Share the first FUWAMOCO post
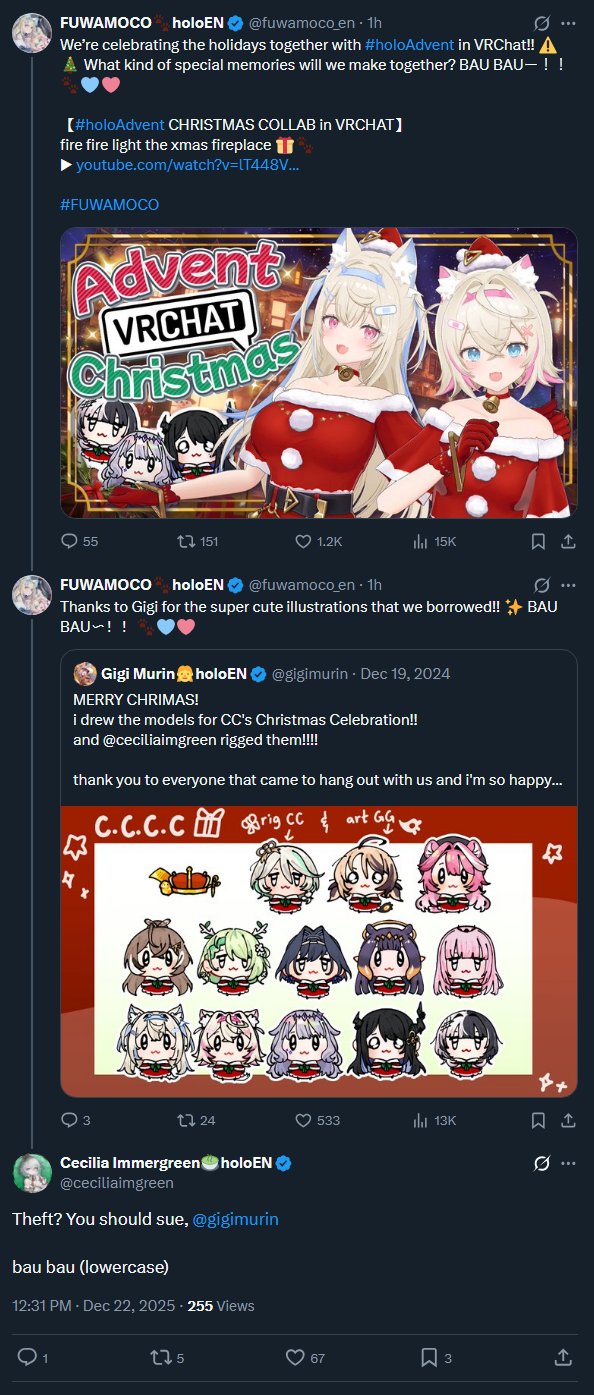 click(x=567, y=541)
